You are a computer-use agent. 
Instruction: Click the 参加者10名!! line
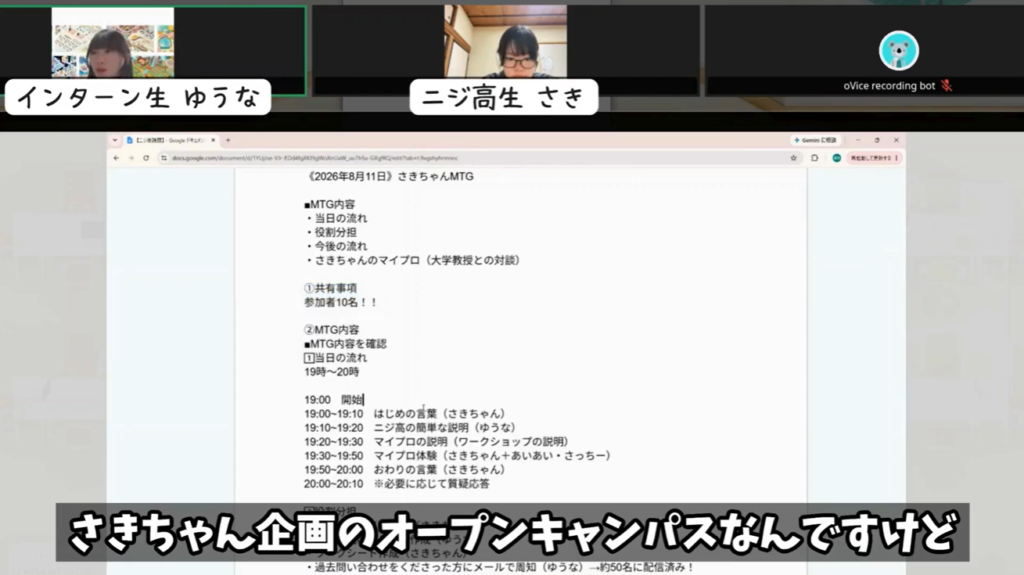(x=341, y=302)
